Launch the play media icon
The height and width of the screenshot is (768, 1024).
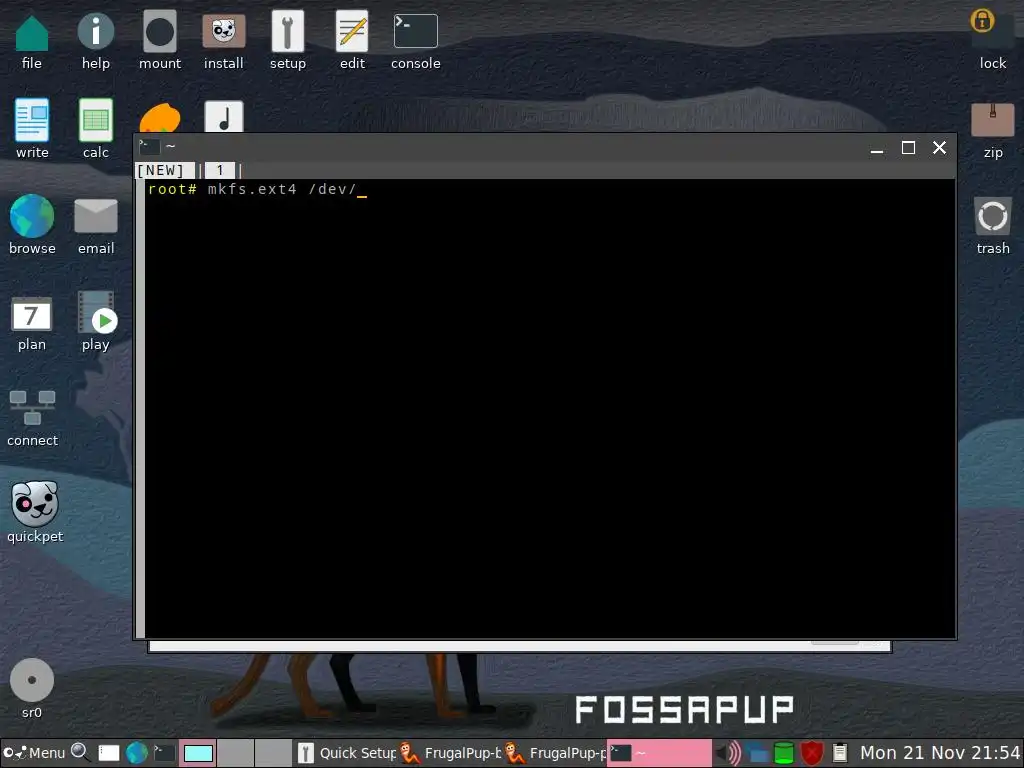(x=96, y=312)
